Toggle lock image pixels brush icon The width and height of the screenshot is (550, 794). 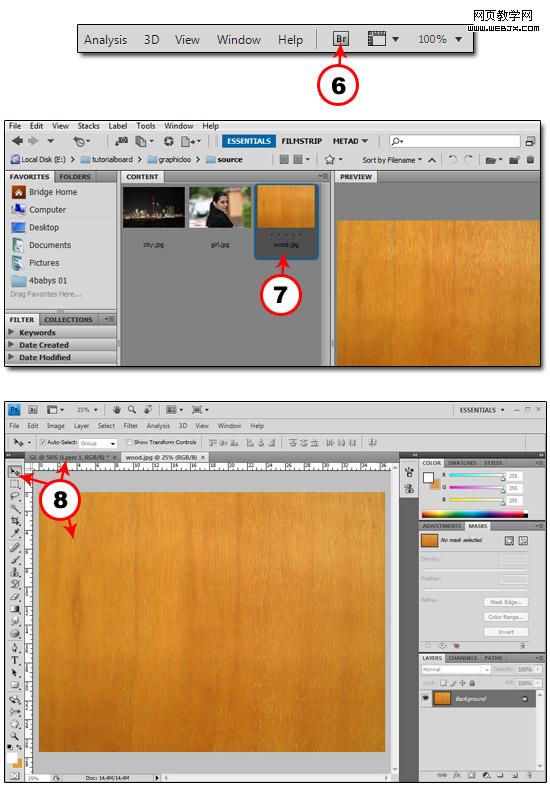(x=453, y=683)
